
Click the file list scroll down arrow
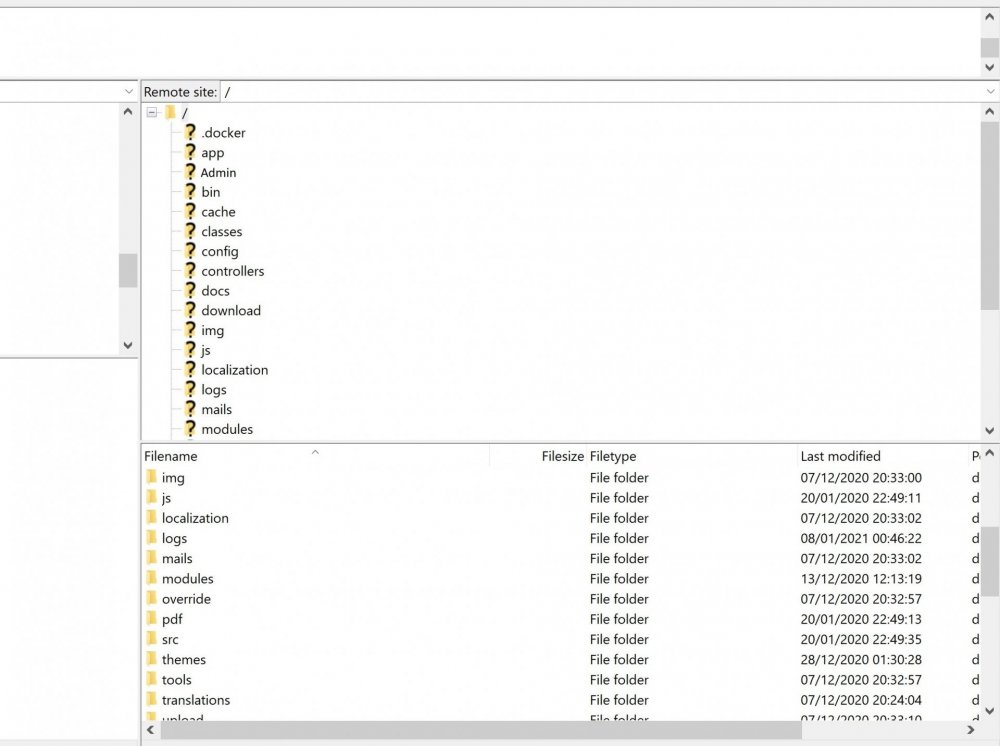point(990,711)
